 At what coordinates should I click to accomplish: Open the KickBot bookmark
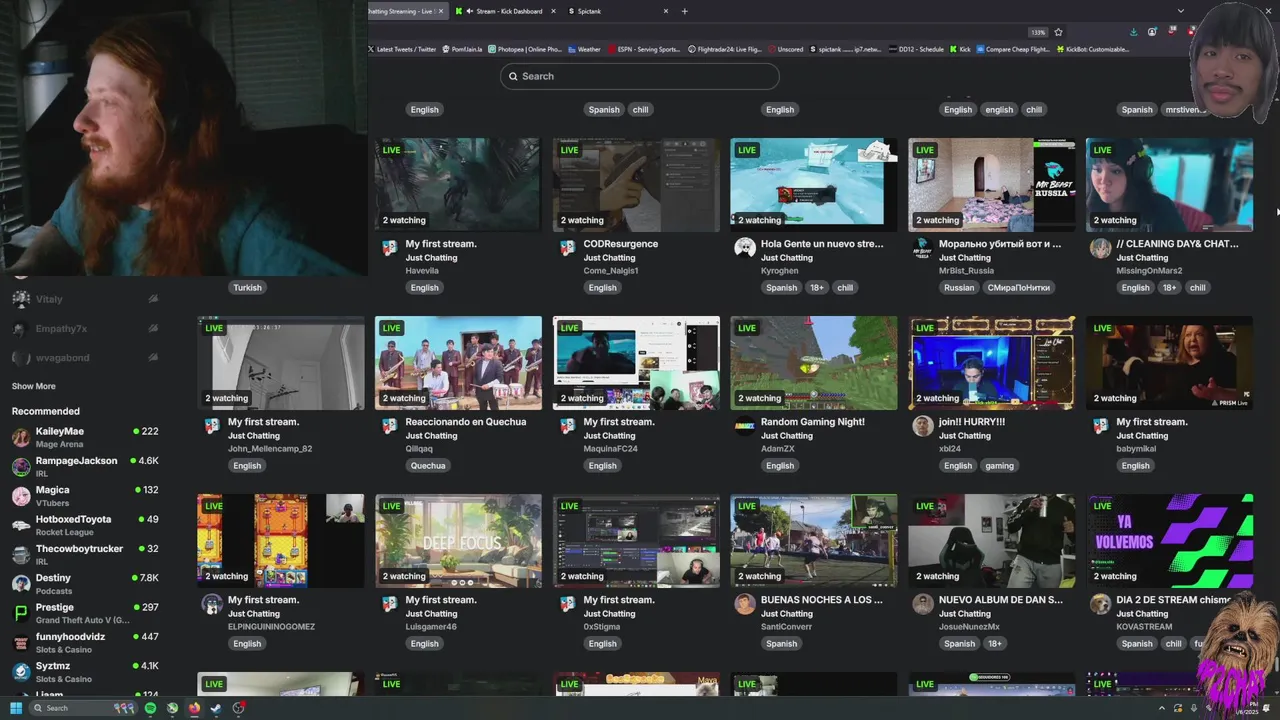point(1093,49)
